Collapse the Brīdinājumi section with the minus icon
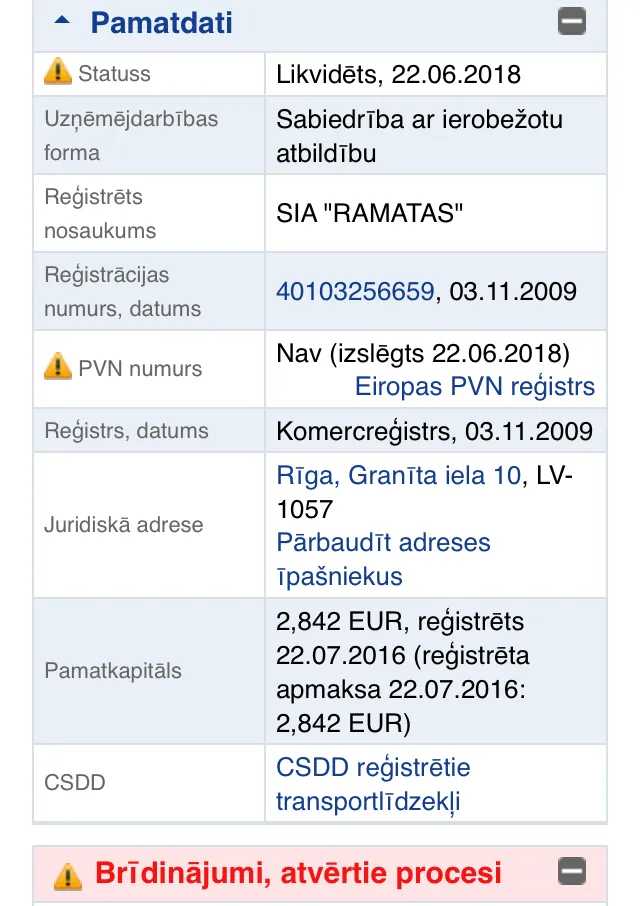This screenshot has width=640, height=906. point(572,871)
